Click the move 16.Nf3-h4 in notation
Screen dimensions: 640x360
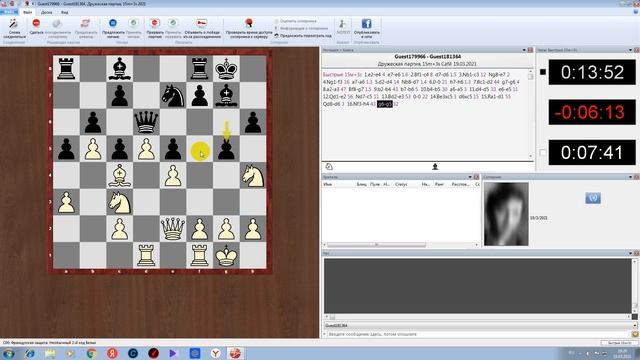pyautogui.click(x=357, y=104)
